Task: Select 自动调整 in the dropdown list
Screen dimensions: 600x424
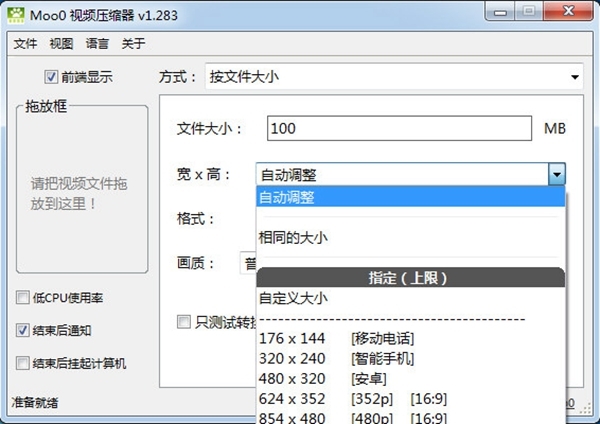Action: click(x=410, y=197)
